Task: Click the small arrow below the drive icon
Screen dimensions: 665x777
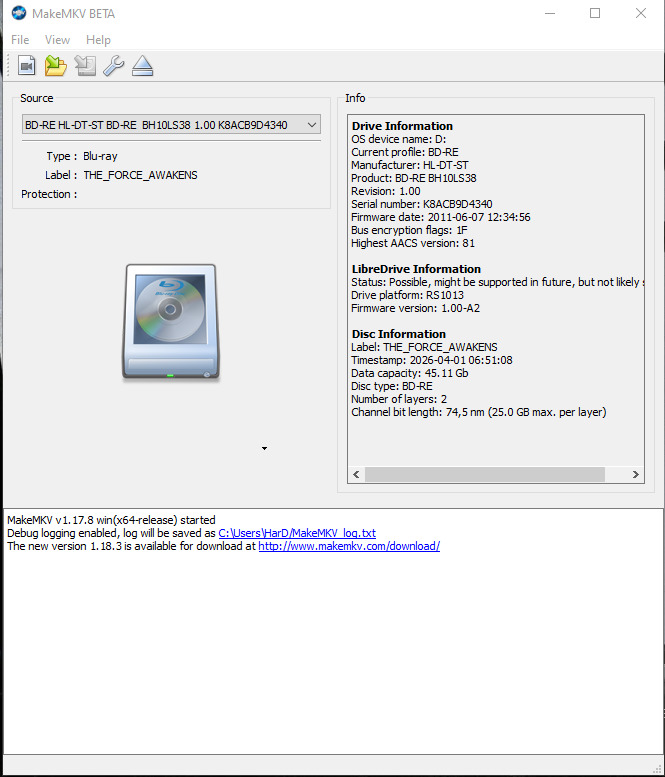Action: (265, 448)
